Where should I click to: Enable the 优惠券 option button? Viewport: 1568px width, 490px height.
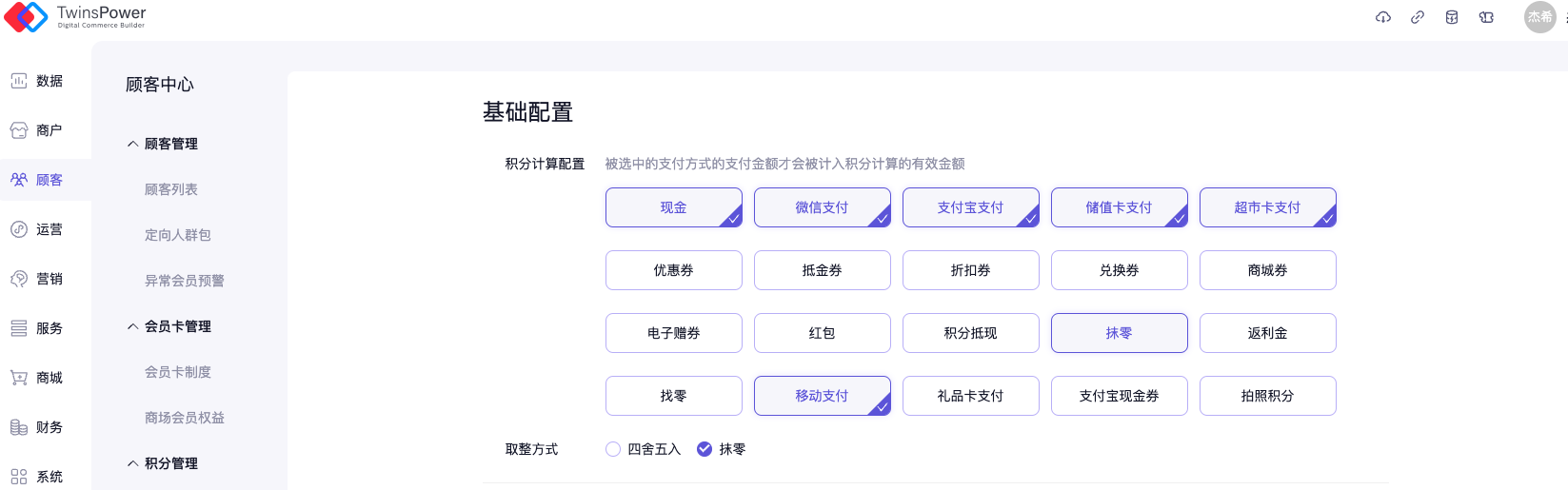click(x=673, y=270)
